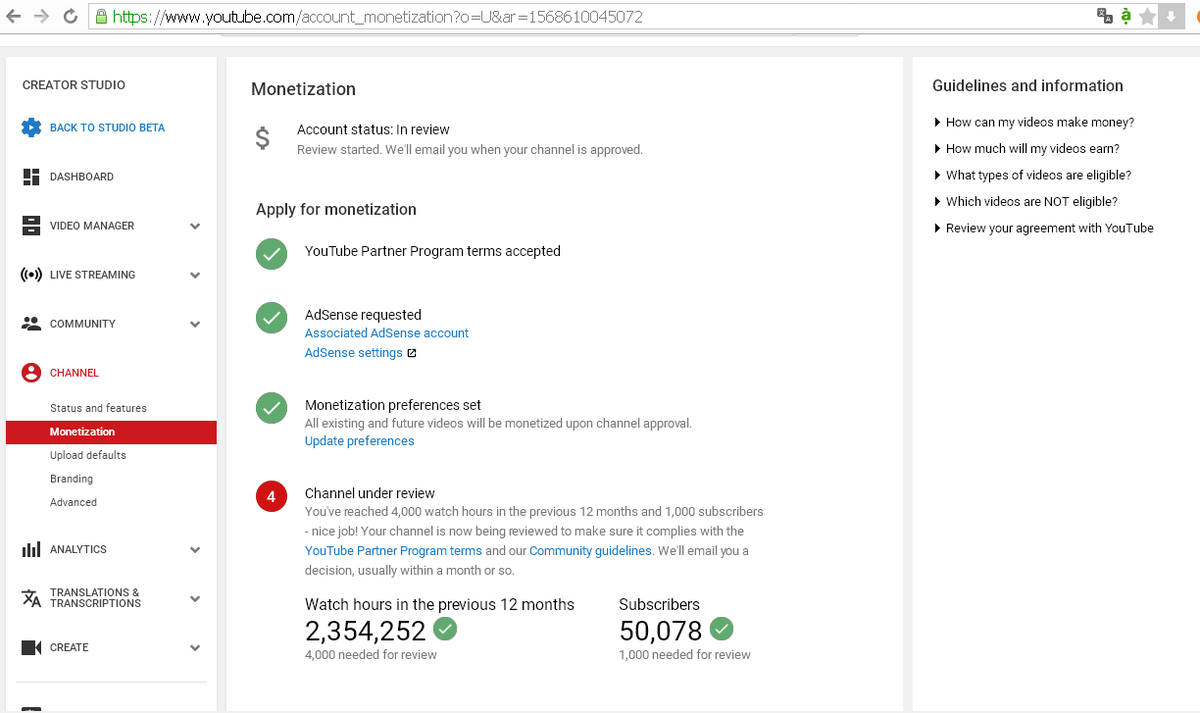The height and width of the screenshot is (713, 1200).
Task: Click the 'Account status: In review' text
Action: [373, 130]
